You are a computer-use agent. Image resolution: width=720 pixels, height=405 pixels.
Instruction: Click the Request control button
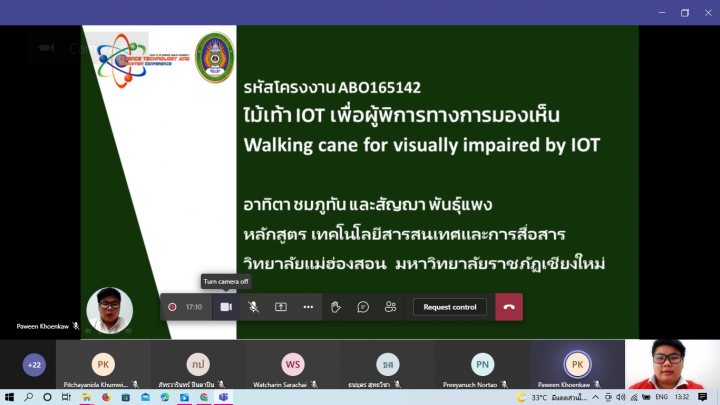tap(450, 307)
